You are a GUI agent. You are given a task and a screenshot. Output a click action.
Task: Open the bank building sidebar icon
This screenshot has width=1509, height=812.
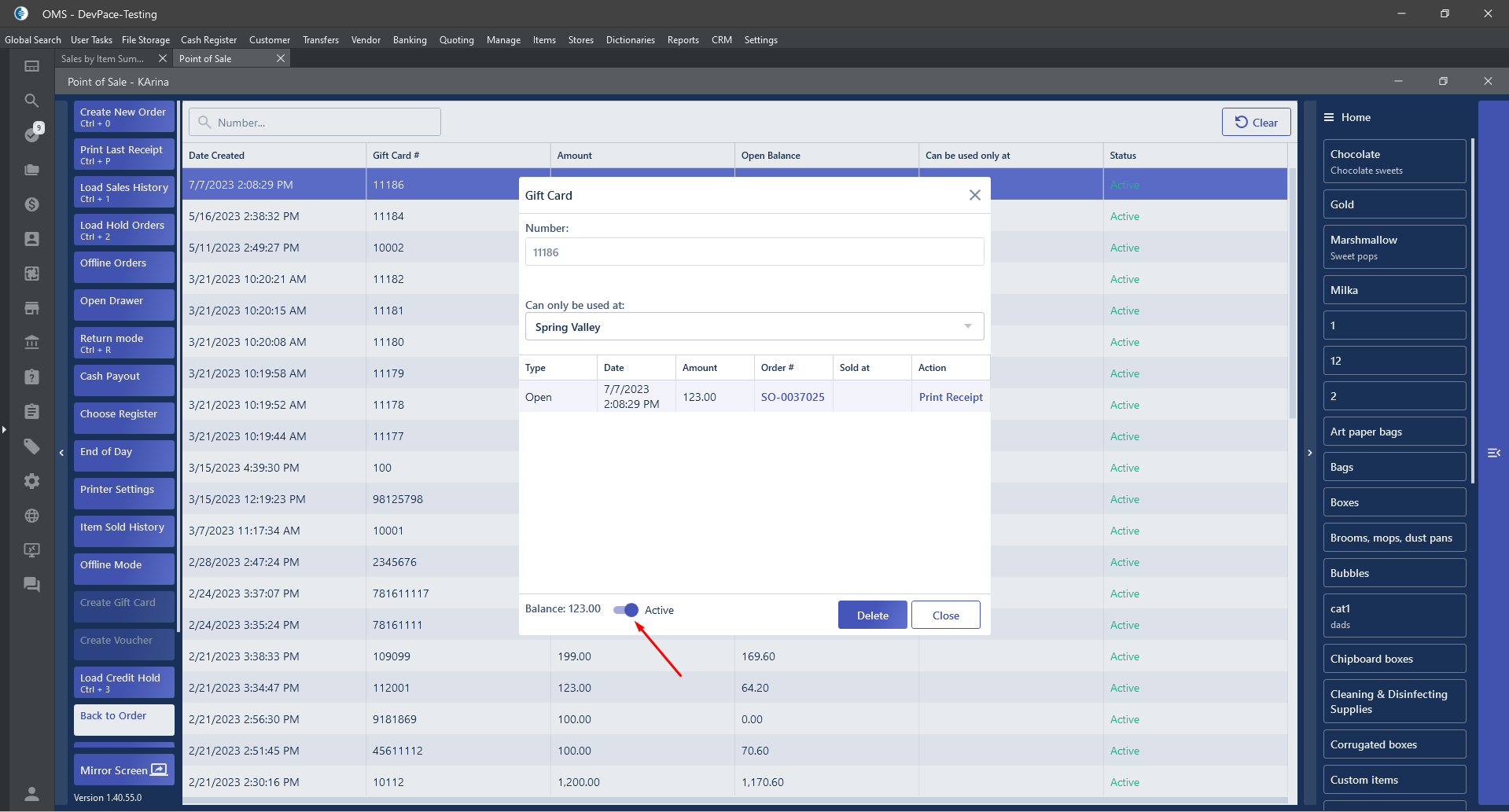click(x=31, y=343)
